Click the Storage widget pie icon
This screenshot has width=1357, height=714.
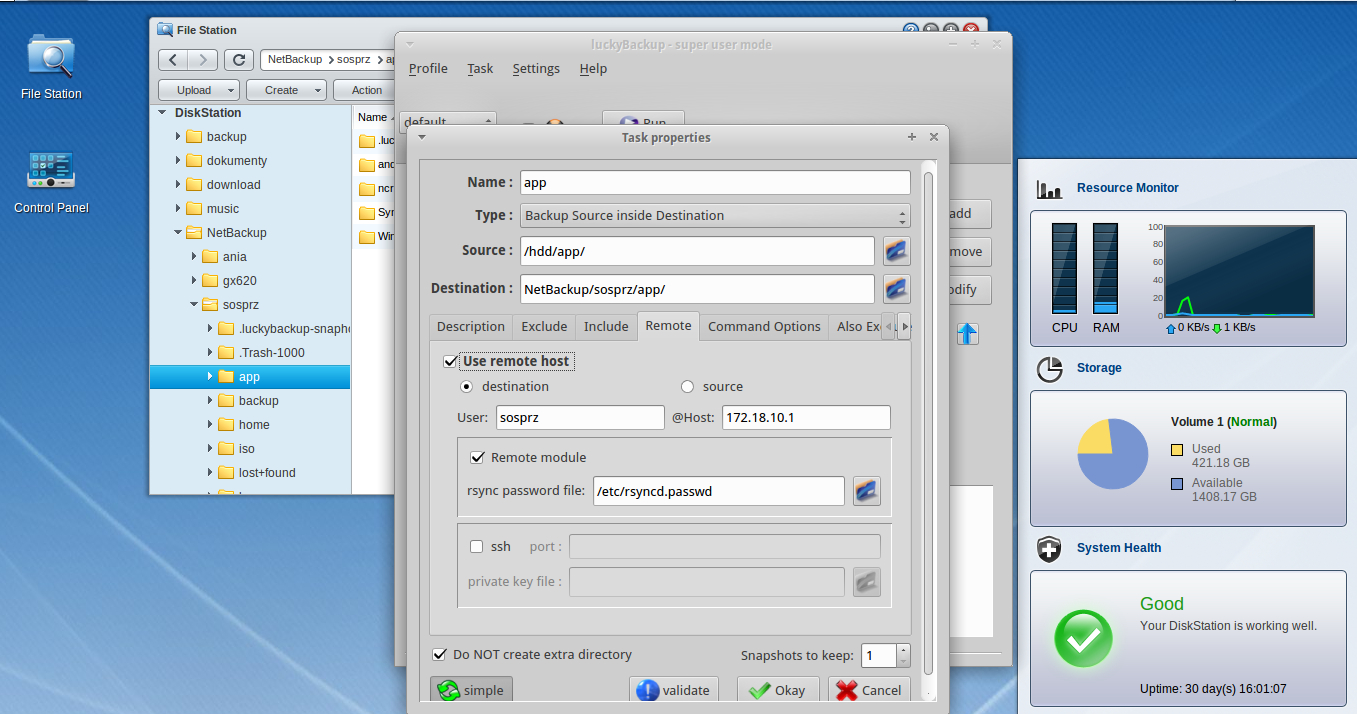tap(1049, 369)
